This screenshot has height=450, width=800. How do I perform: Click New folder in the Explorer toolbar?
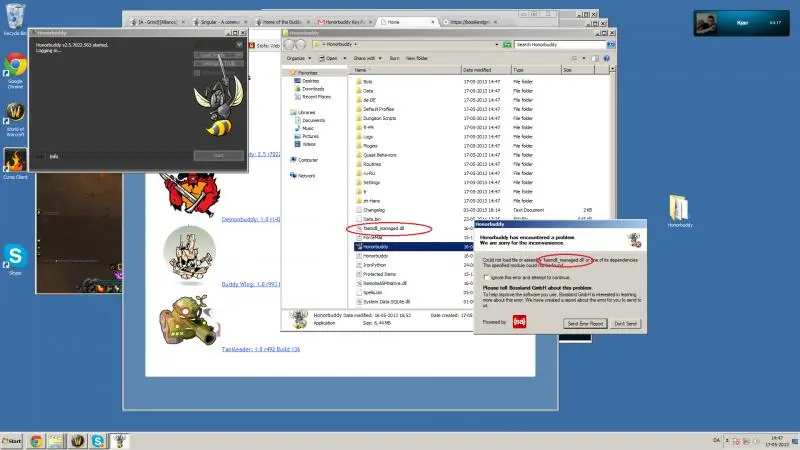417,59
